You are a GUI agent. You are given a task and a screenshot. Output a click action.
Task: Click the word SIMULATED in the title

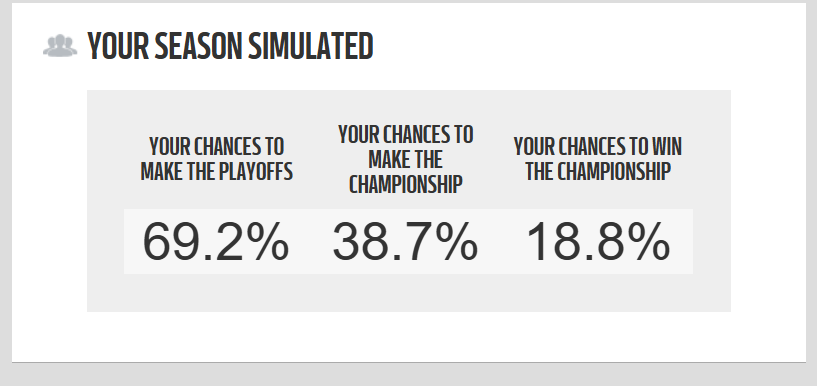tap(311, 46)
